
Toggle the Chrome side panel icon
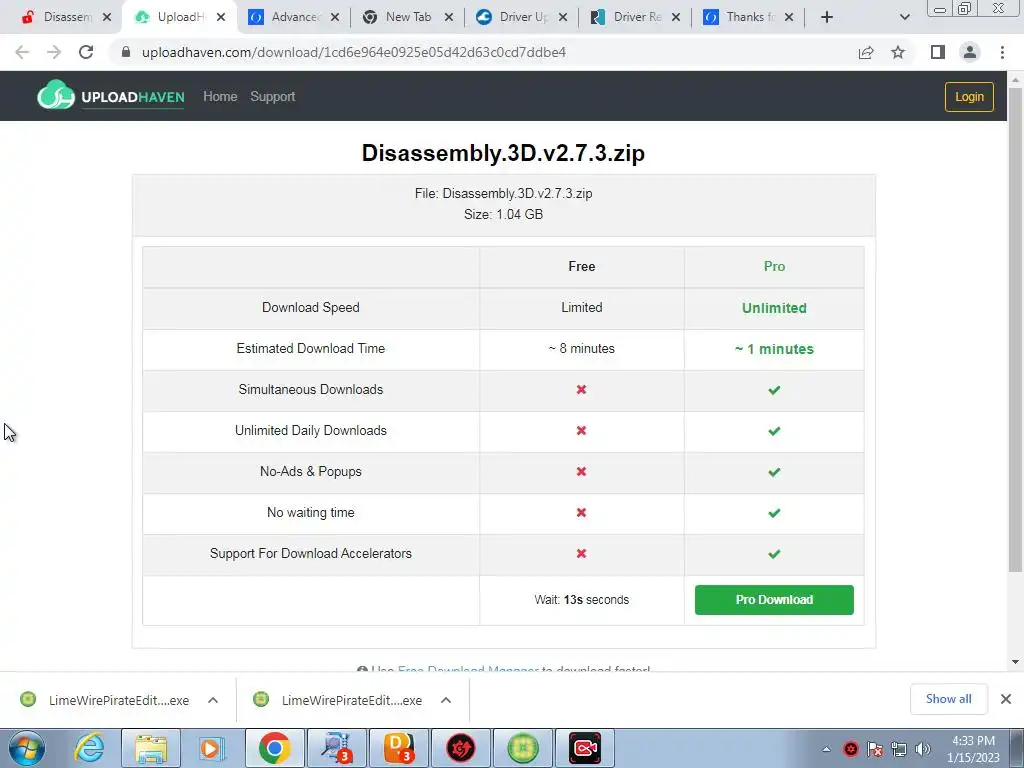(x=938, y=52)
